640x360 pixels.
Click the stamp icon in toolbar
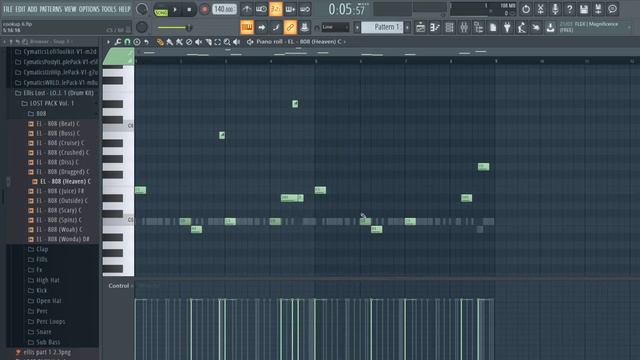click(304, 27)
